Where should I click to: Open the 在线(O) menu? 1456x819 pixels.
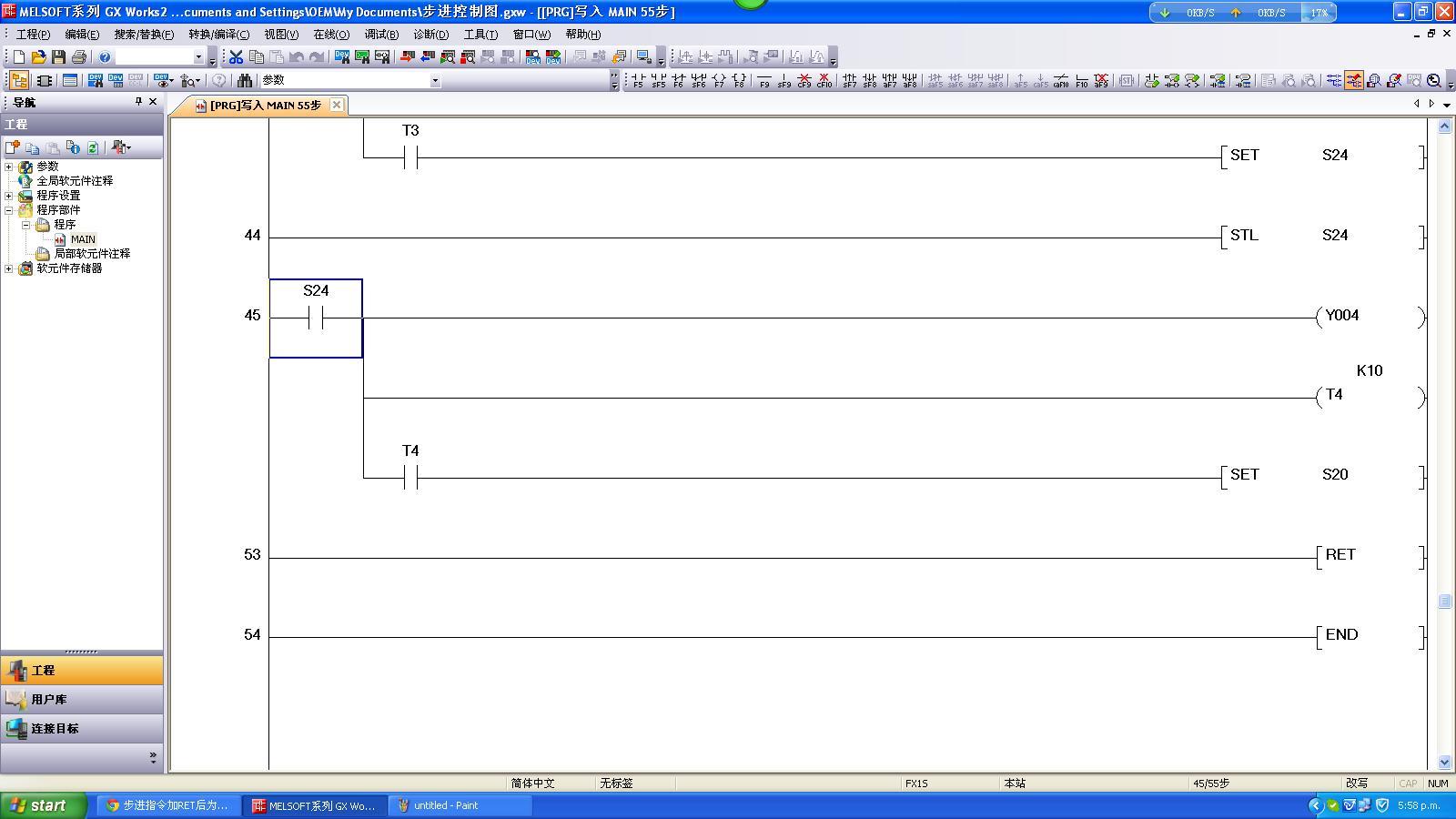[330, 35]
